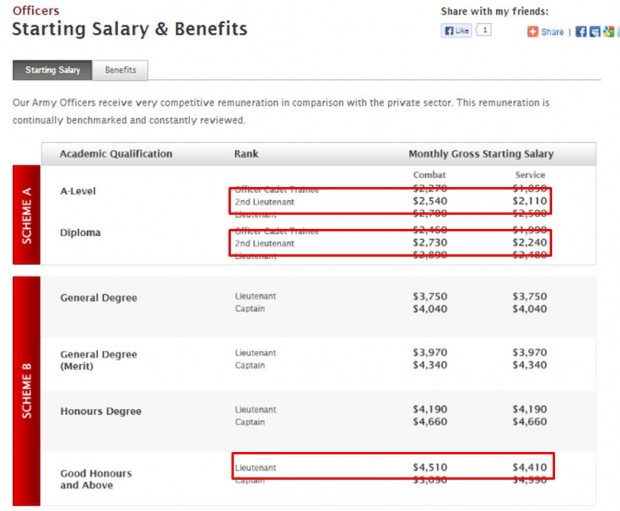Switch to the Starting Salary tab
The width and height of the screenshot is (620, 511).
coord(52,70)
